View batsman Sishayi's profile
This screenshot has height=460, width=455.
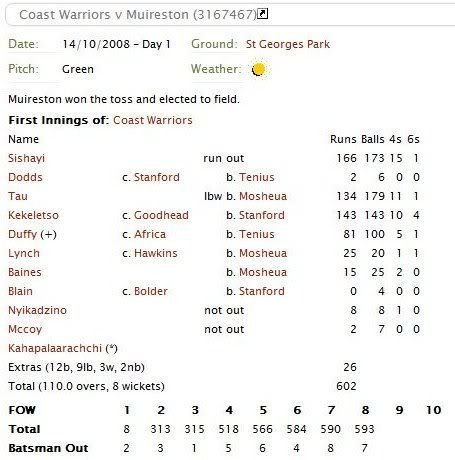[26, 158]
